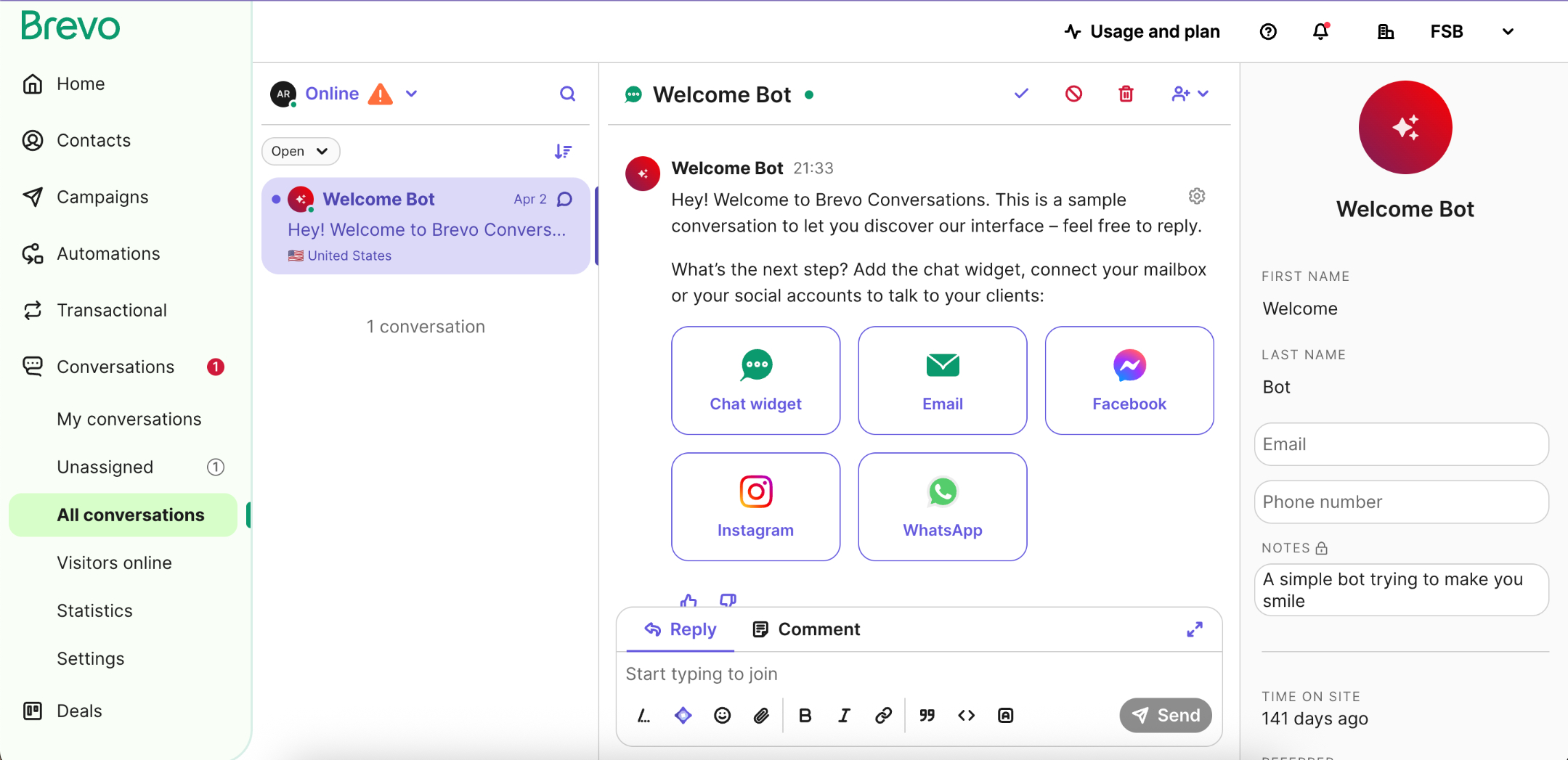Give a thumbs down to the message

click(x=728, y=600)
